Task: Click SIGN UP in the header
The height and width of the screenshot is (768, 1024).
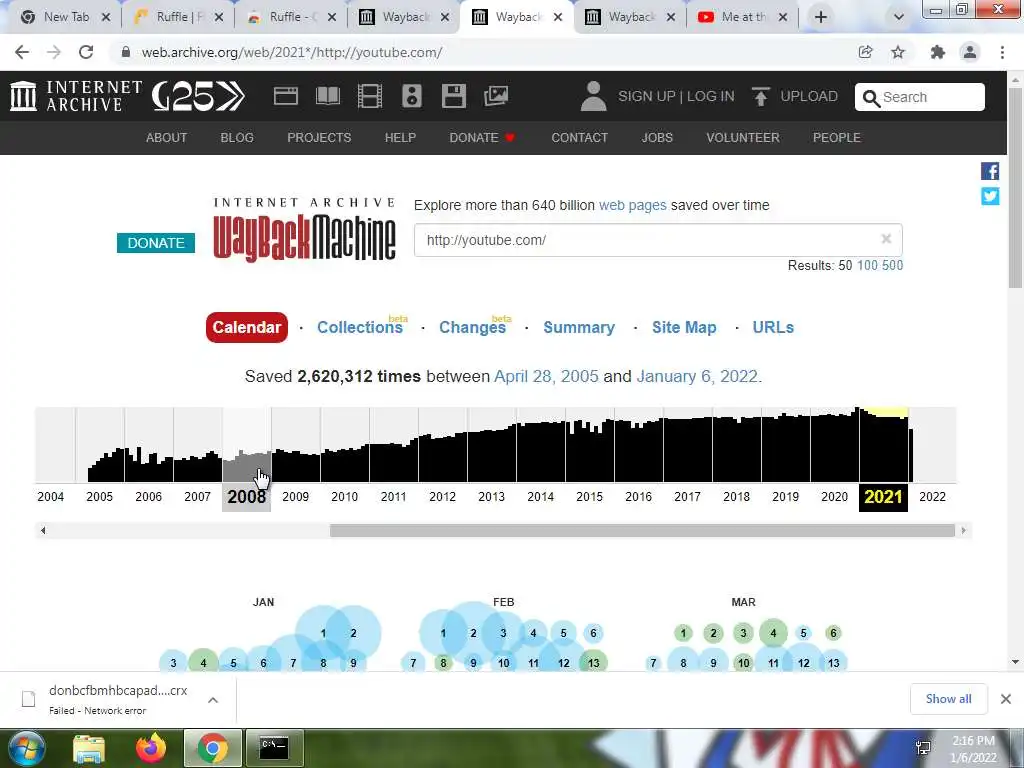Action: (x=647, y=96)
